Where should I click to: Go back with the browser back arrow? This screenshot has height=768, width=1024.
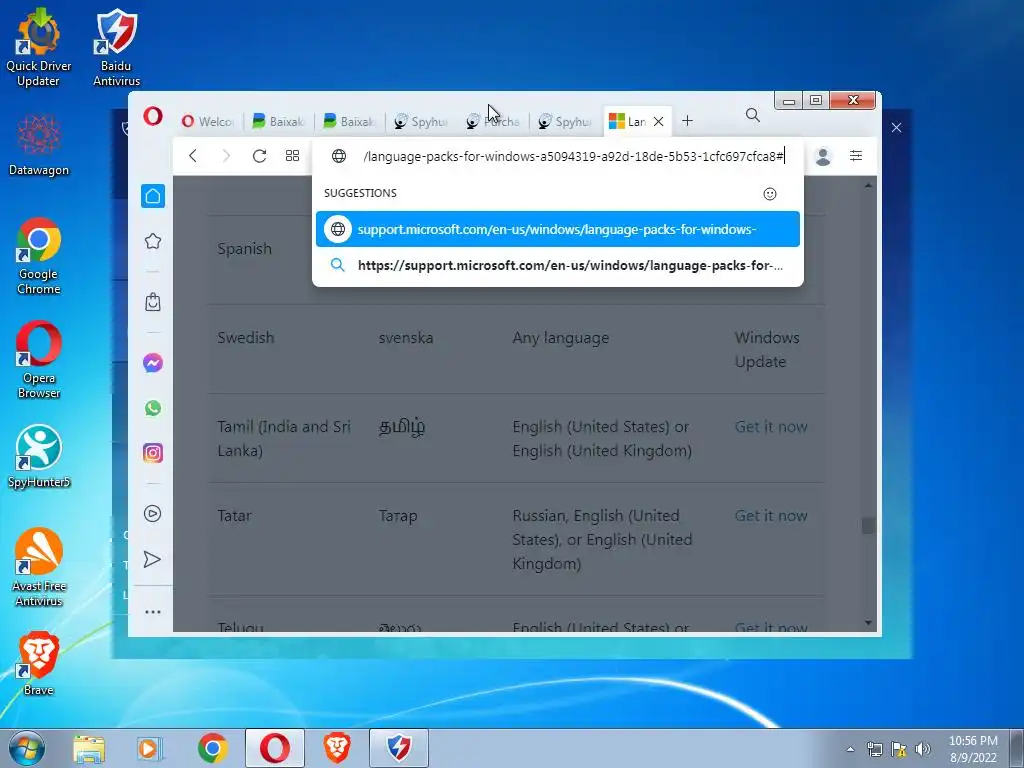[x=193, y=156]
